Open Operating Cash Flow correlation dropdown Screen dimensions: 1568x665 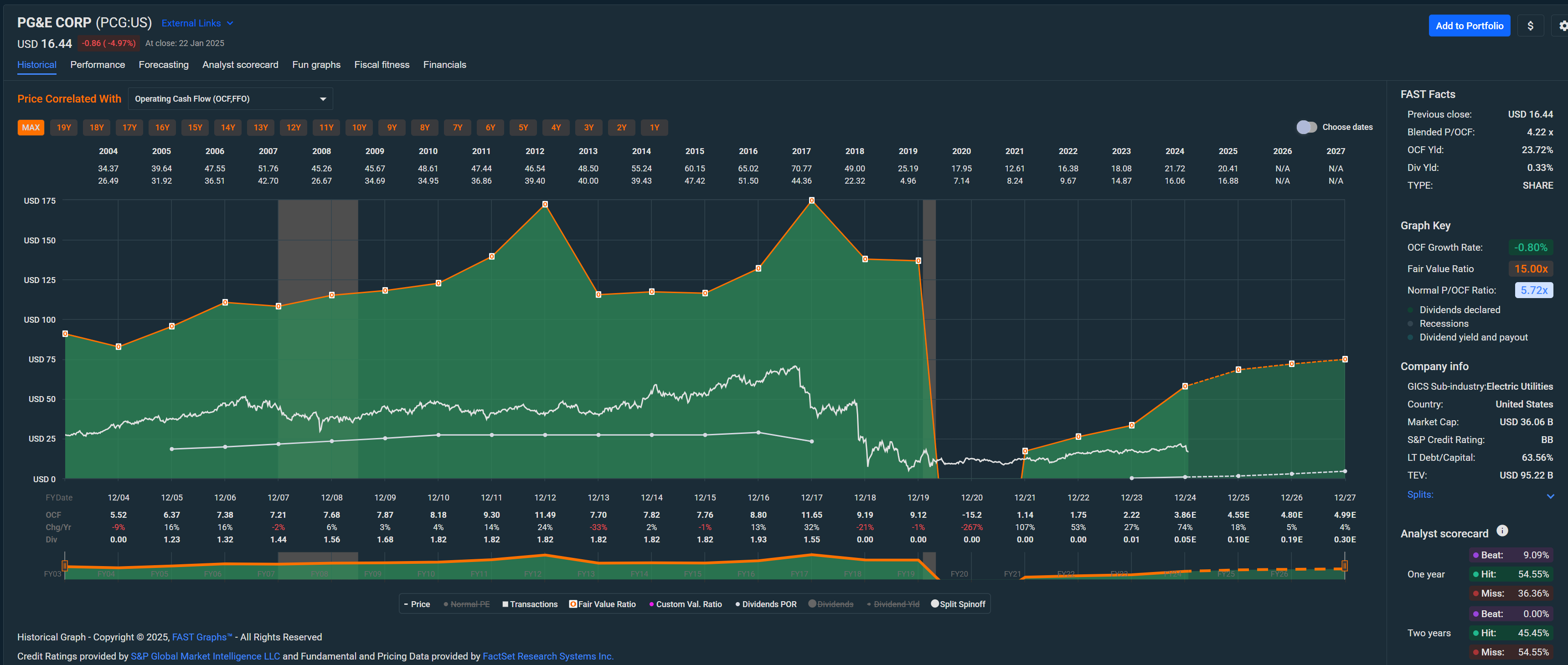(x=230, y=98)
